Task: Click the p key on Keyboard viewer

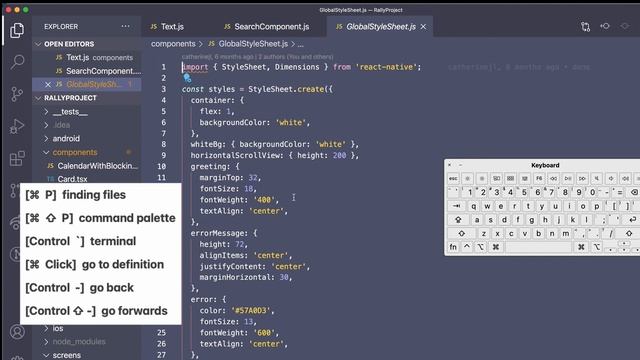Action: [597, 206]
